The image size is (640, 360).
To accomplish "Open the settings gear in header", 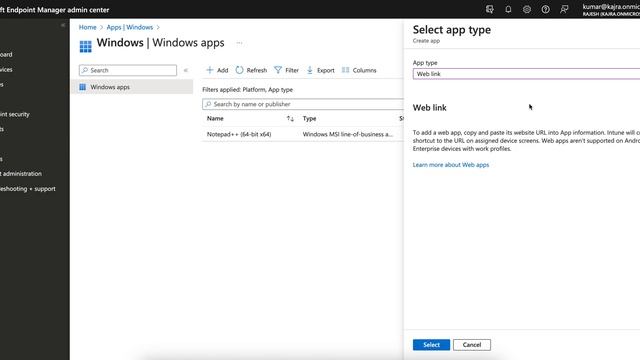I will click(x=527, y=9).
